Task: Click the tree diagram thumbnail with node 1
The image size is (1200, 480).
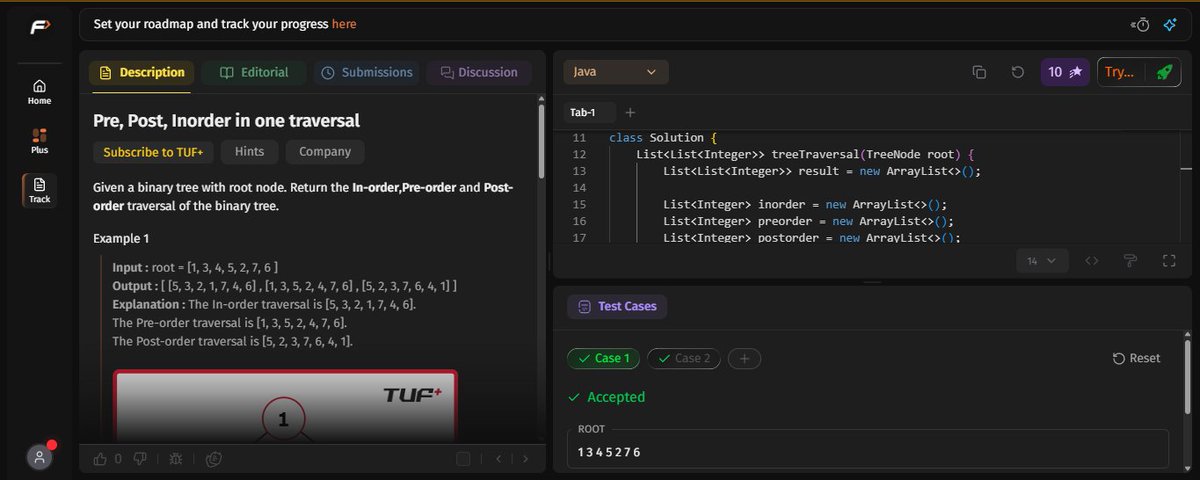Action: [x=285, y=405]
